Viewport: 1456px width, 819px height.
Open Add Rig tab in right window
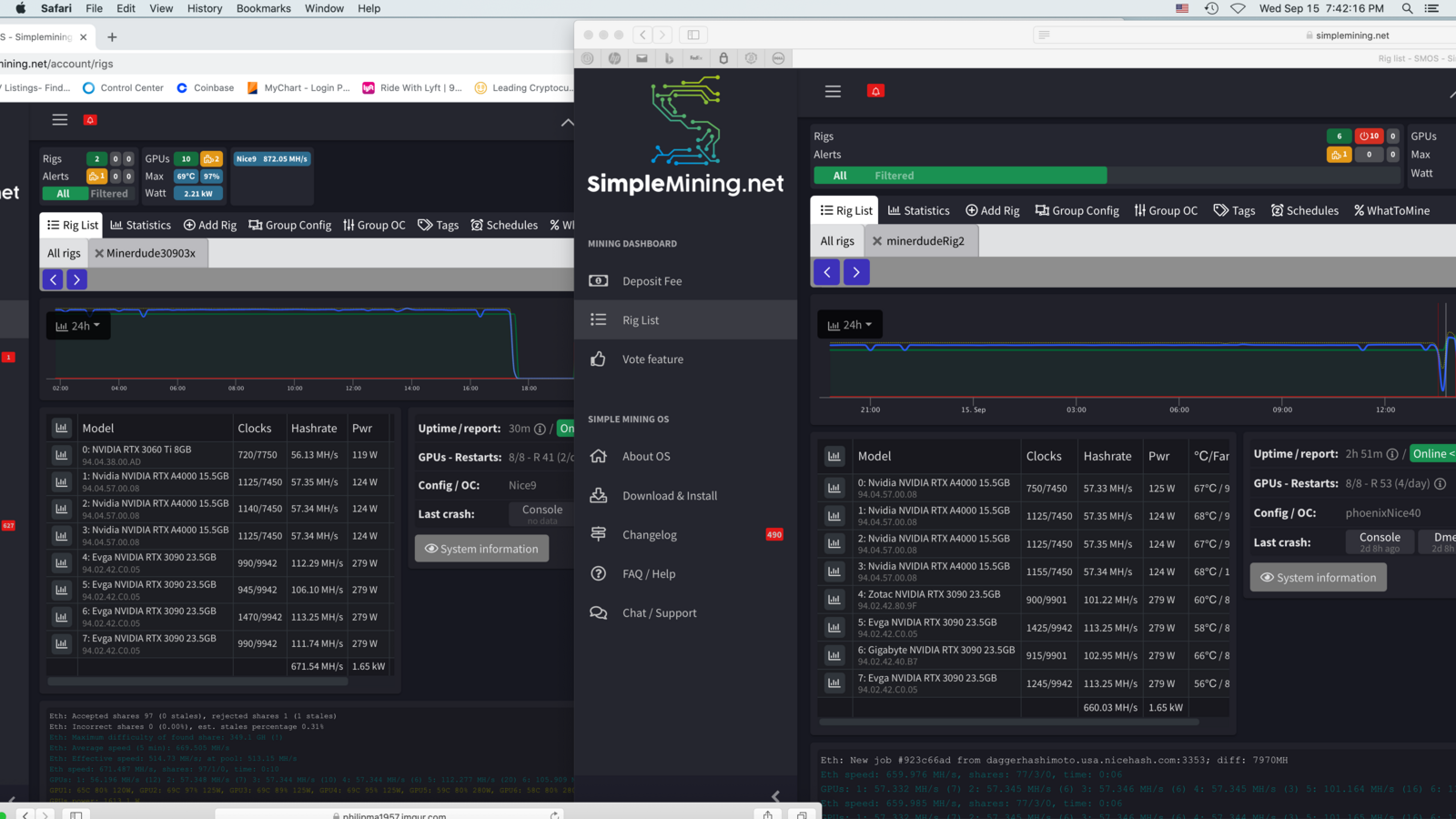pos(992,210)
